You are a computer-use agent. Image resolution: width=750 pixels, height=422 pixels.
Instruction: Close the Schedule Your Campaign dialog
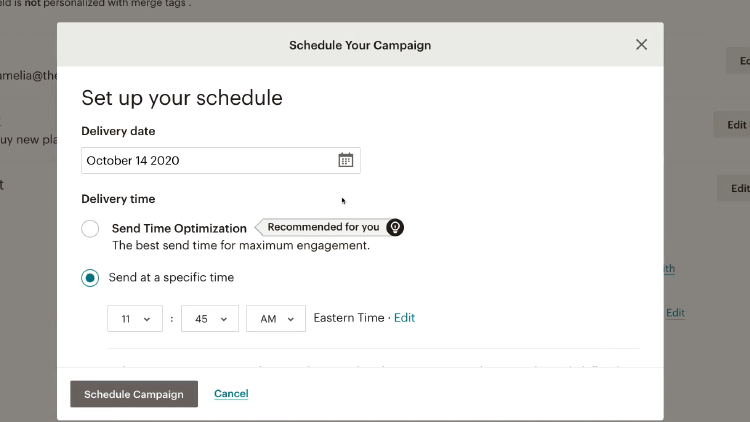click(641, 44)
